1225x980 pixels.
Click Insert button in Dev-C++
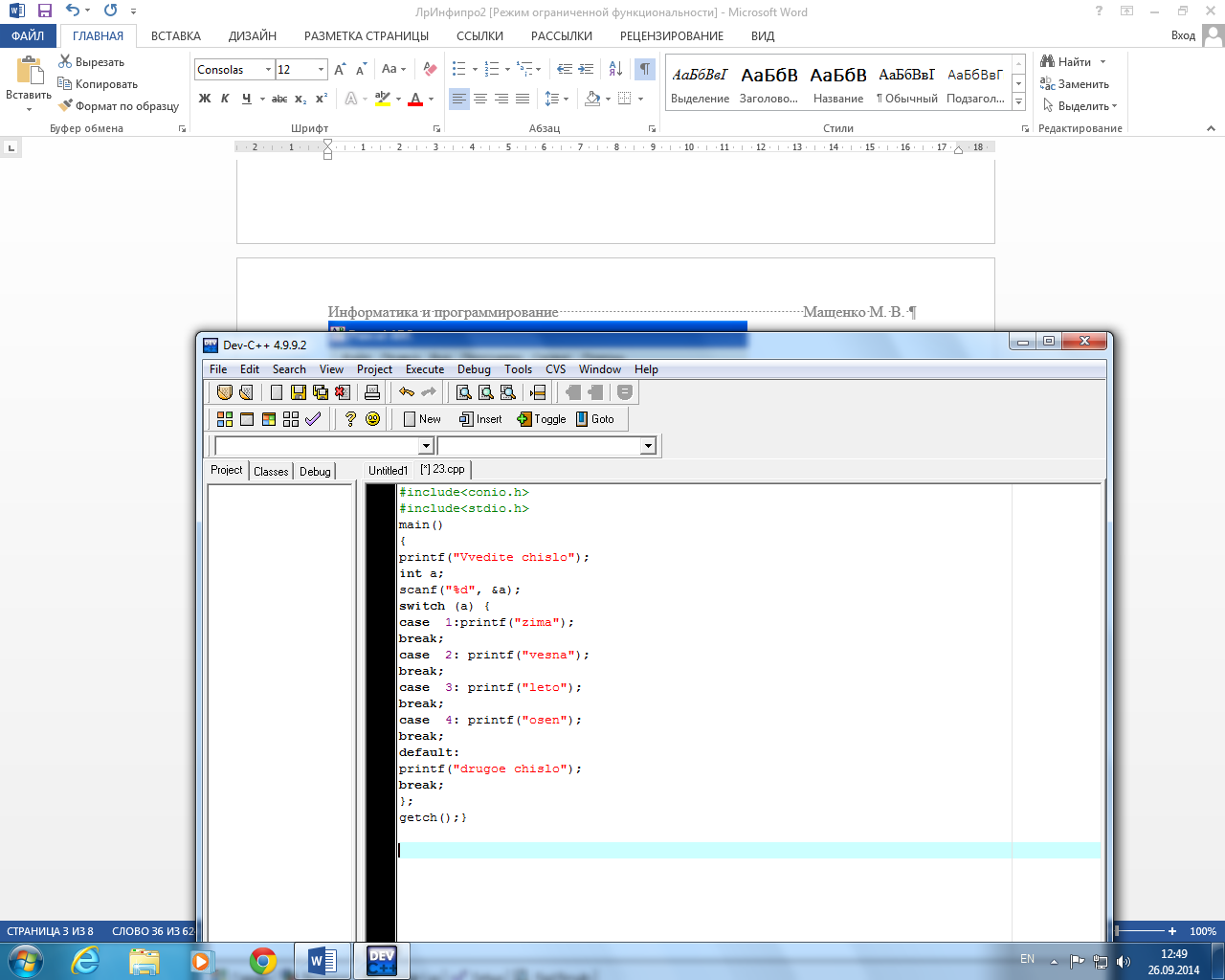(x=480, y=419)
